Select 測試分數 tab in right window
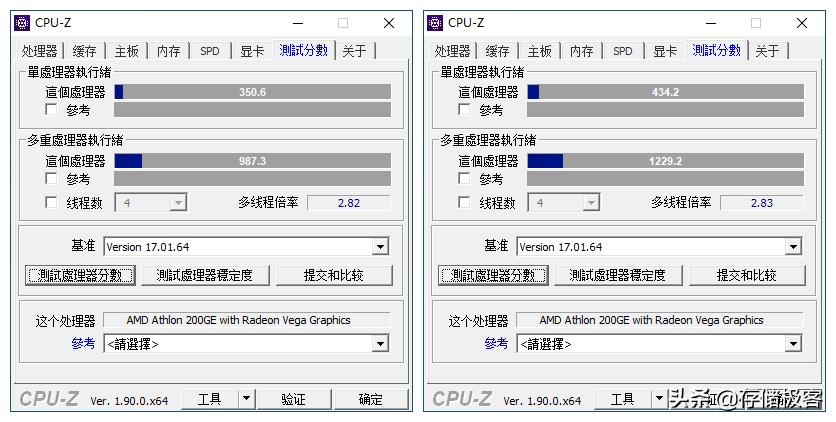 pos(717,50)
